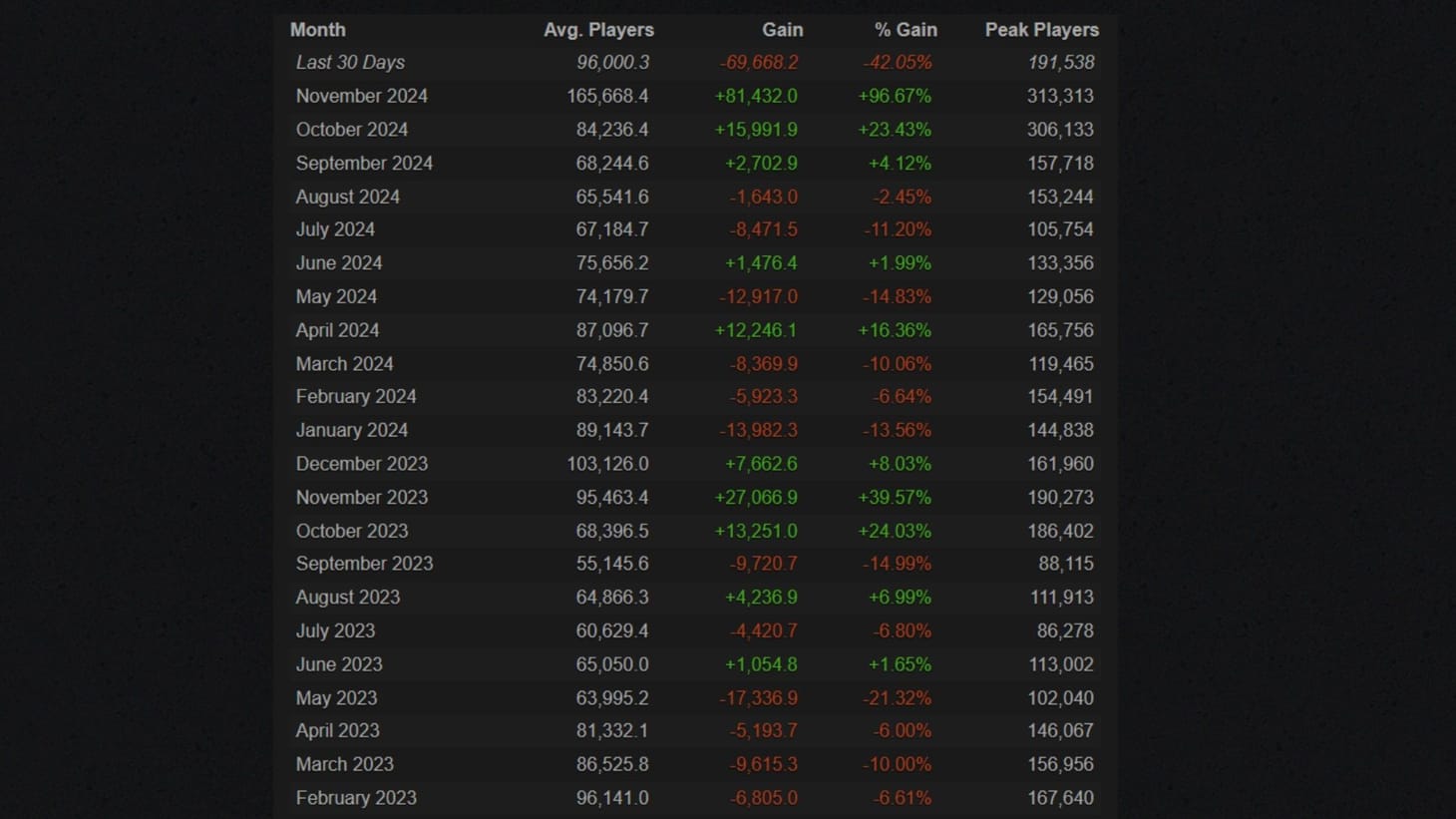Viewport: 1456px width, 819px height.
Task: Click the peak player value 313,313
Action: pos(1060,96)
